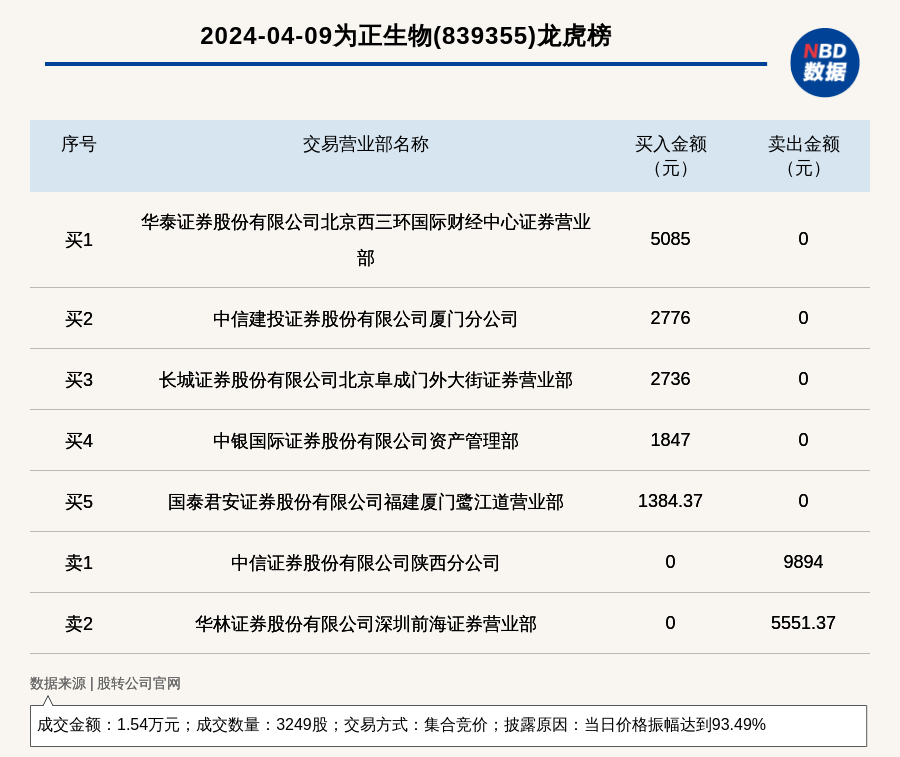
Task: Select the 华泰证券北京西三环 branch name
Action: (x=366, y=240)
